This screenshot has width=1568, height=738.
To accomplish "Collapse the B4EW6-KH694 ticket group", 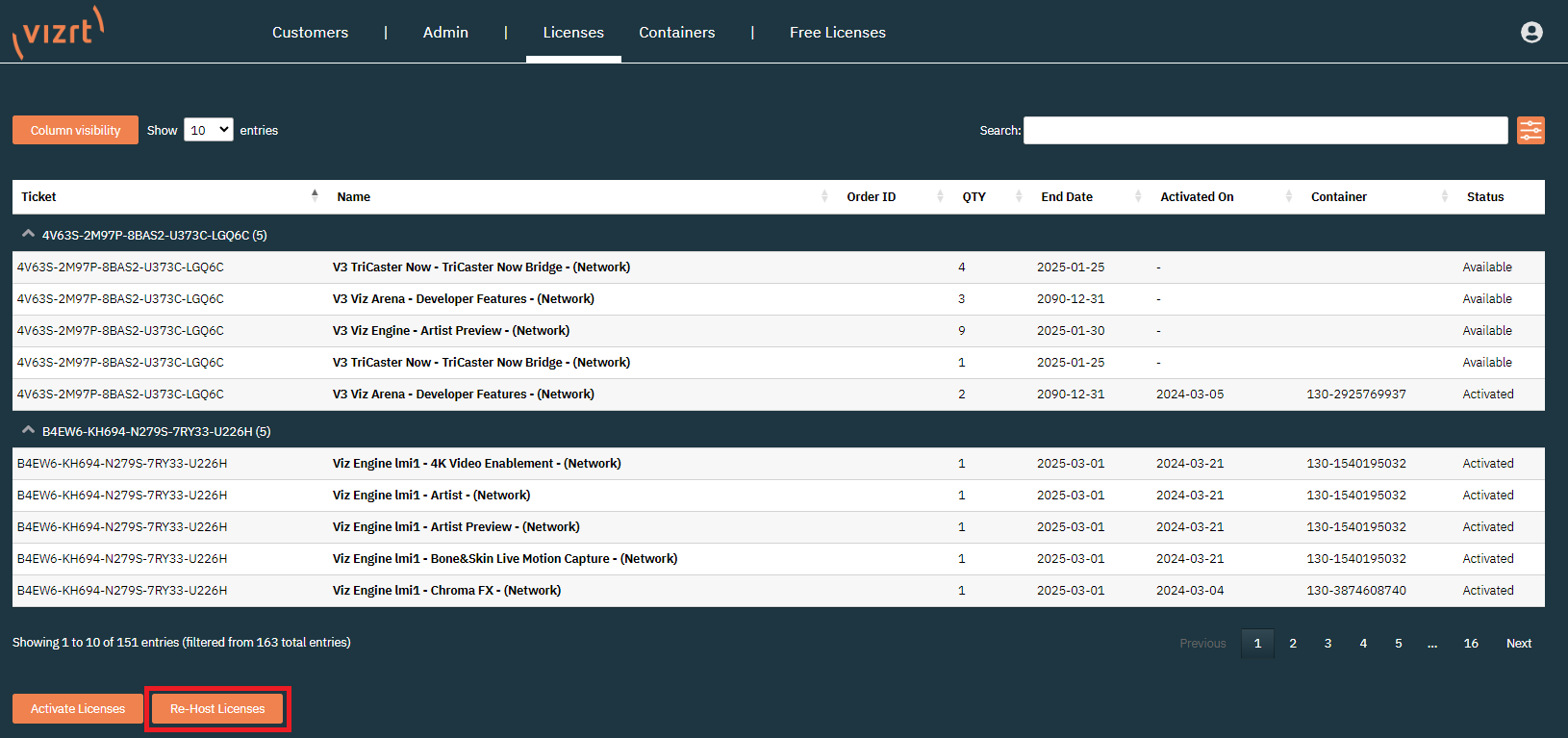I will click(29, 431).
